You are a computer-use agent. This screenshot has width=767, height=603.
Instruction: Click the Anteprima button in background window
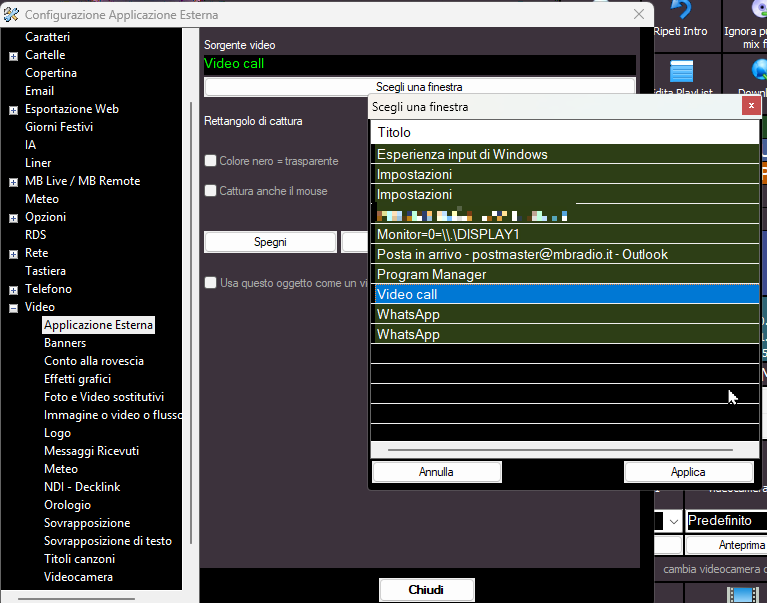[726, 545]
